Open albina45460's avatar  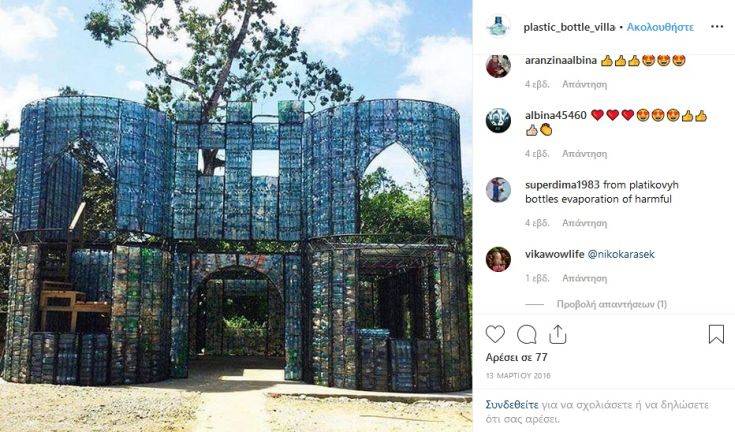tap(498, 120)
